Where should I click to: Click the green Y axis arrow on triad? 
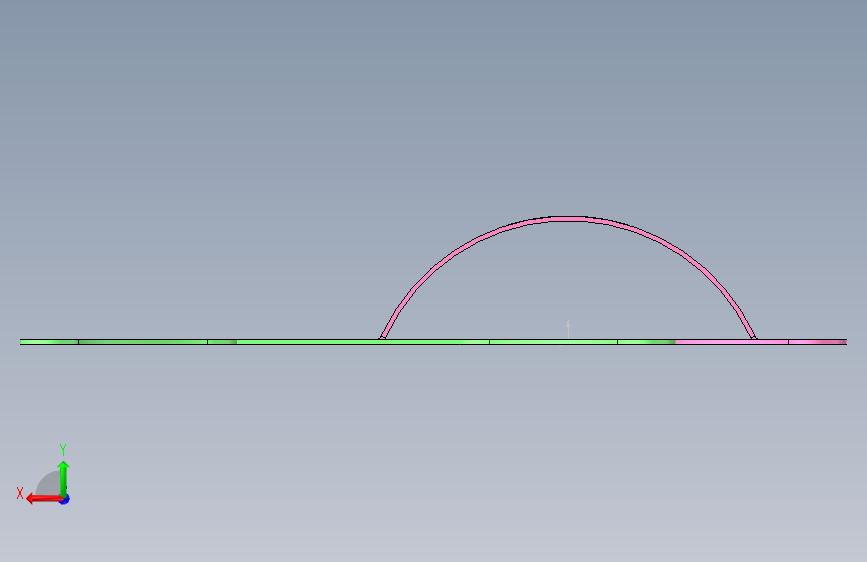(x=64, y=478)
